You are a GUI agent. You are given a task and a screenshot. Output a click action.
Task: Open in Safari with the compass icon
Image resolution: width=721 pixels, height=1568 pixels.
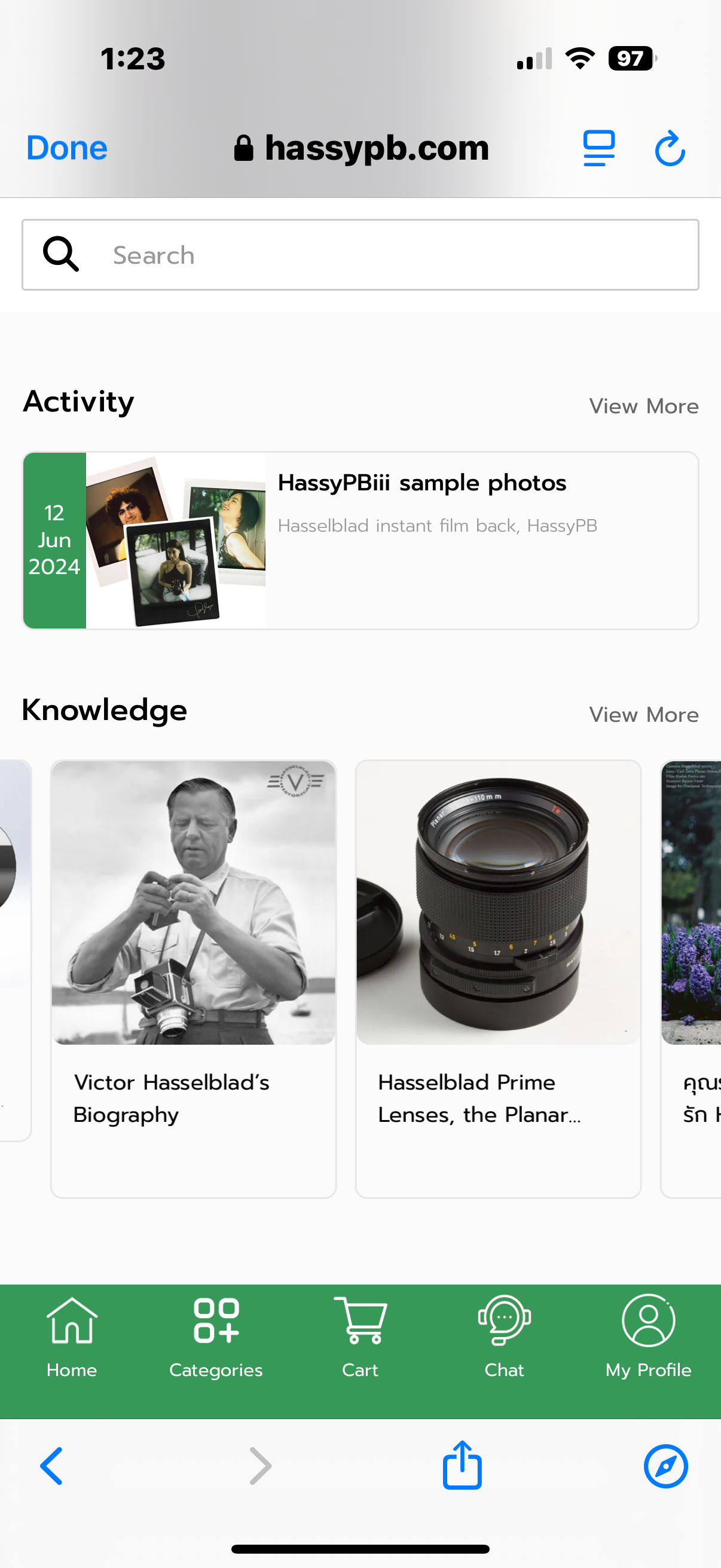[665, 1466]
